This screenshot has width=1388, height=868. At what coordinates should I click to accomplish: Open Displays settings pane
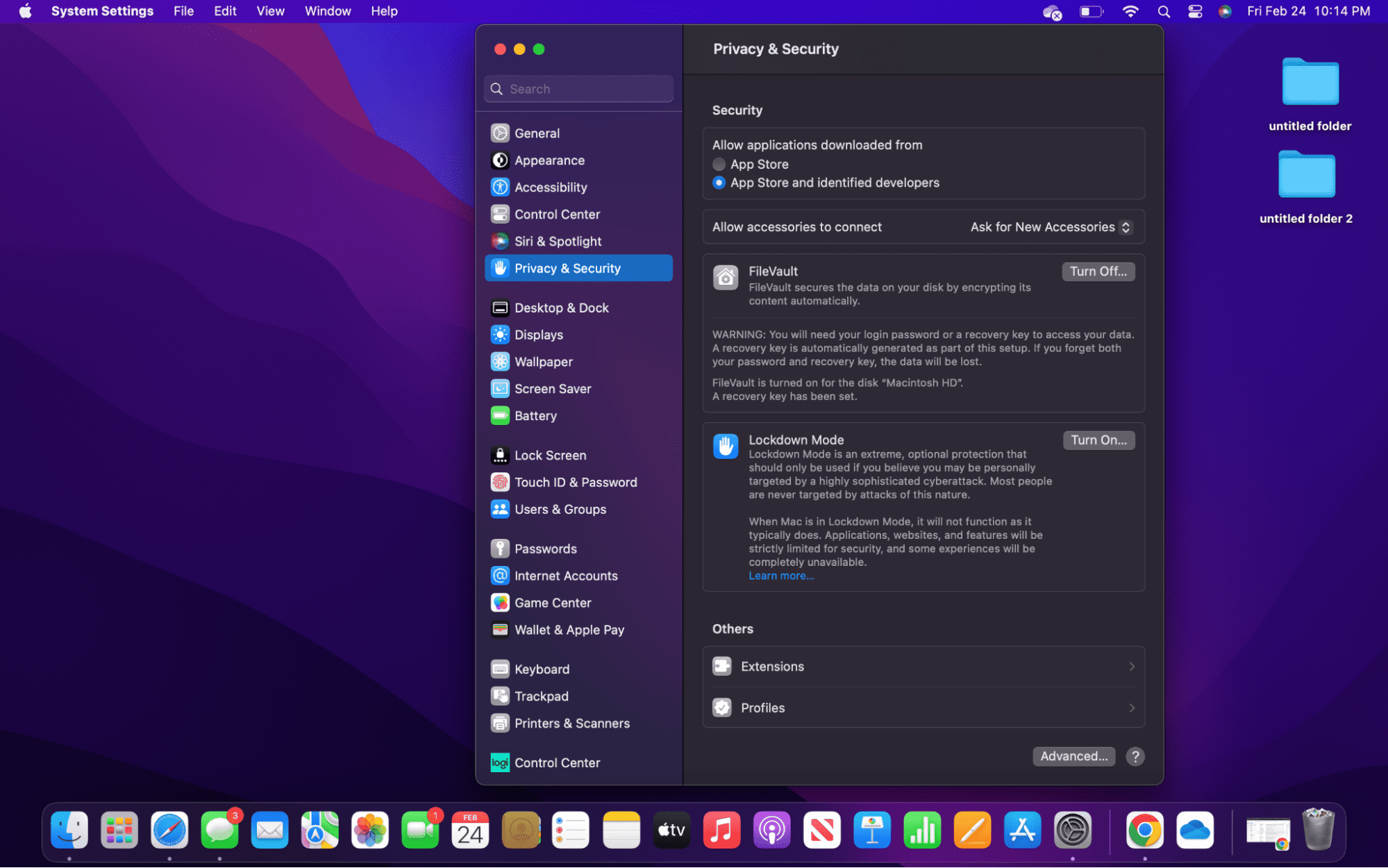[578, 335]
